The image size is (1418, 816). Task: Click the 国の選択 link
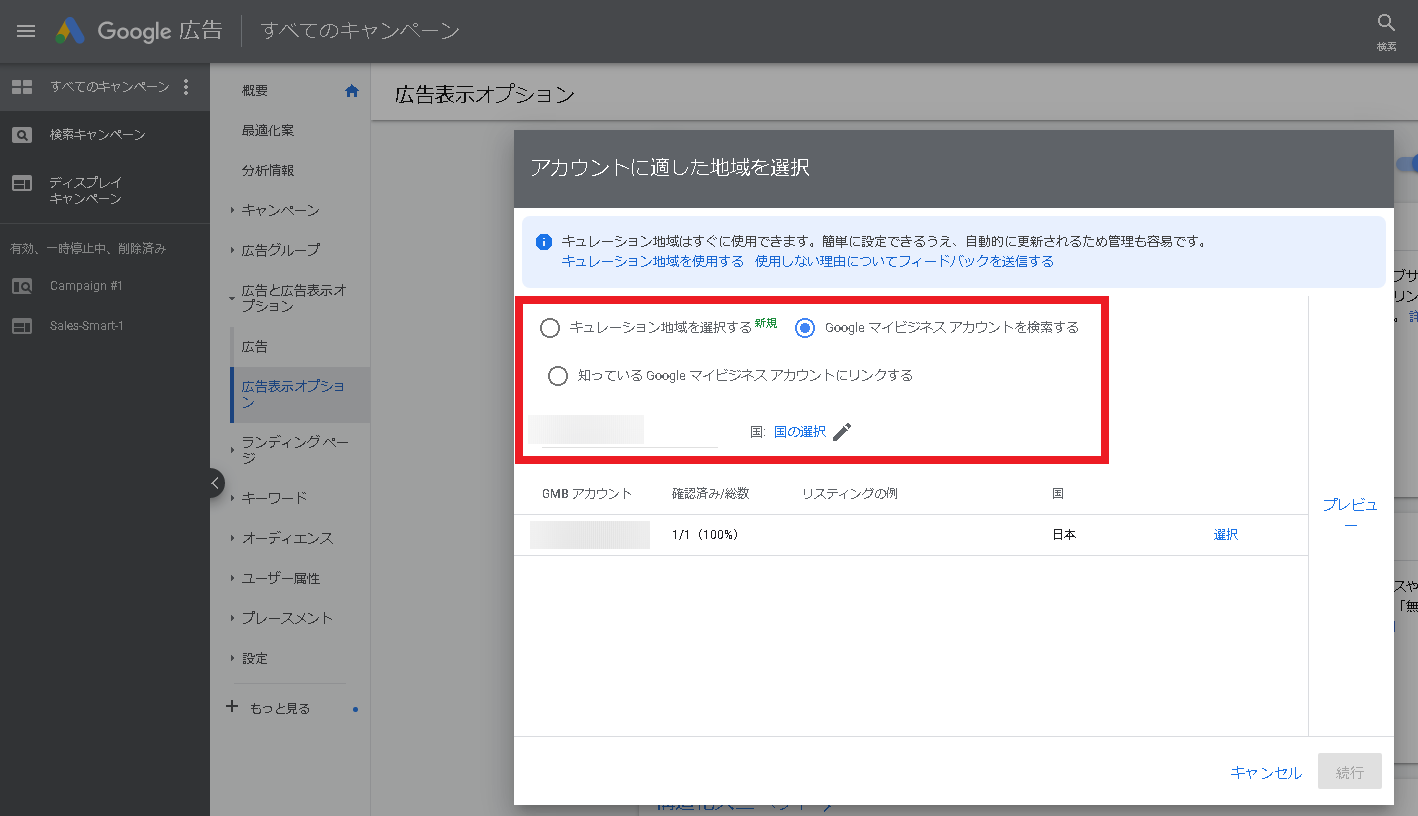coord(800,432)
